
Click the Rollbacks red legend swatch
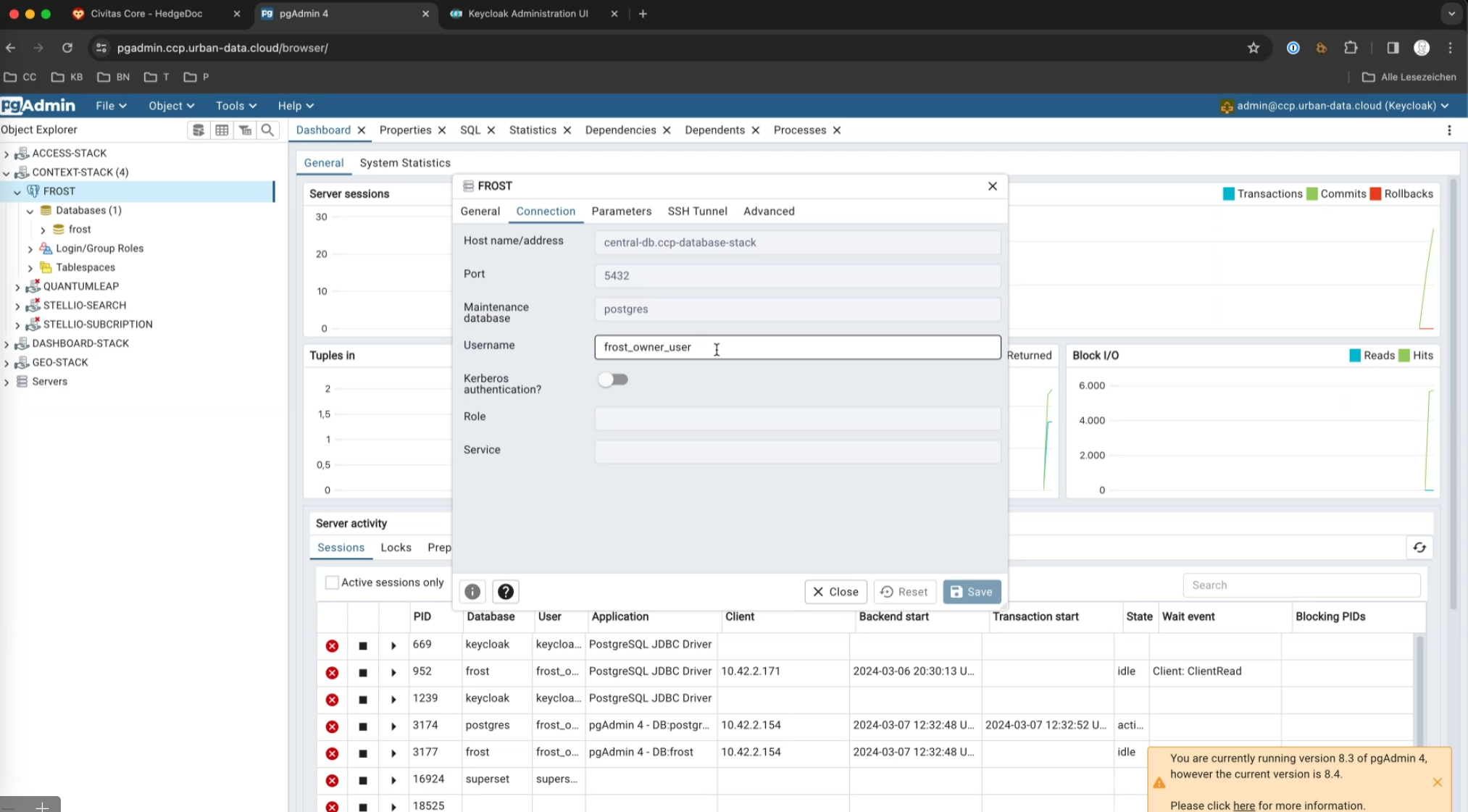[x=1375, y=194]
